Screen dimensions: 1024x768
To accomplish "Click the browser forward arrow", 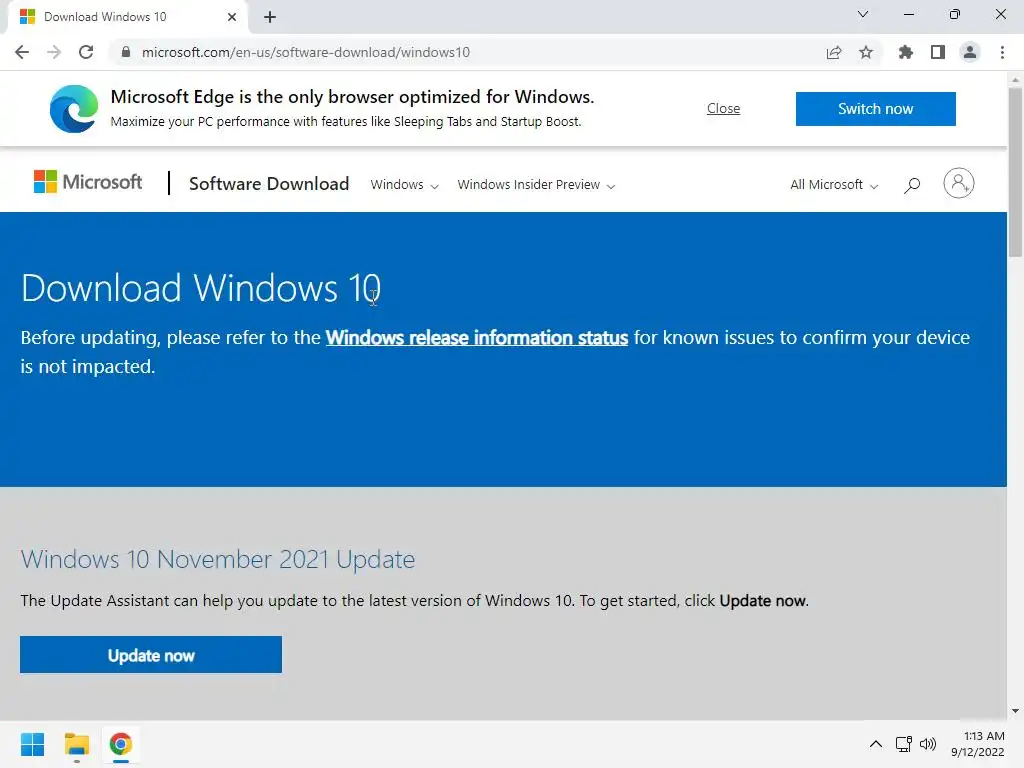I will pos(54,52).
